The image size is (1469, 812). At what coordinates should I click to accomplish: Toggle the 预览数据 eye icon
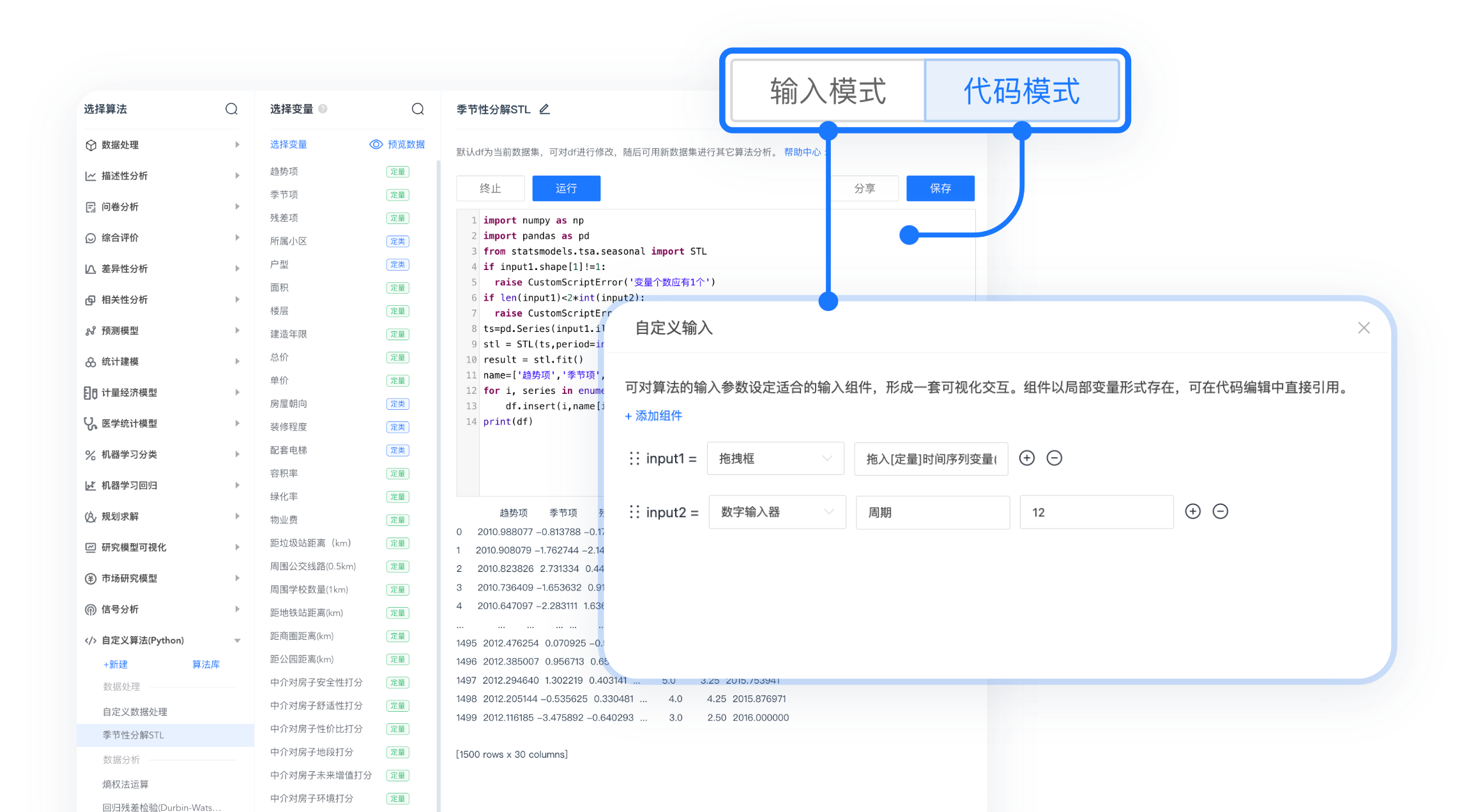[x=376, y=144]
